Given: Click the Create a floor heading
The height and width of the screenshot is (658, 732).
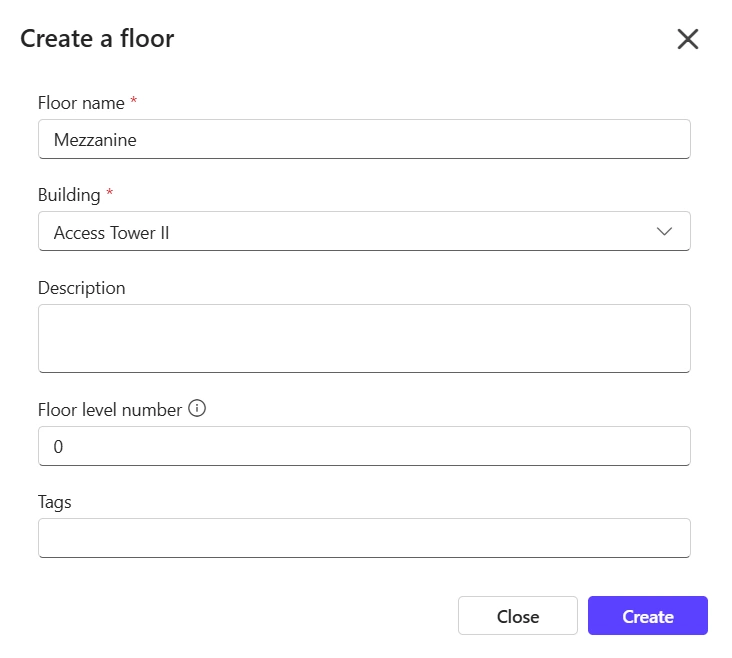Looking at the screenshot, I should coord(97,38).
